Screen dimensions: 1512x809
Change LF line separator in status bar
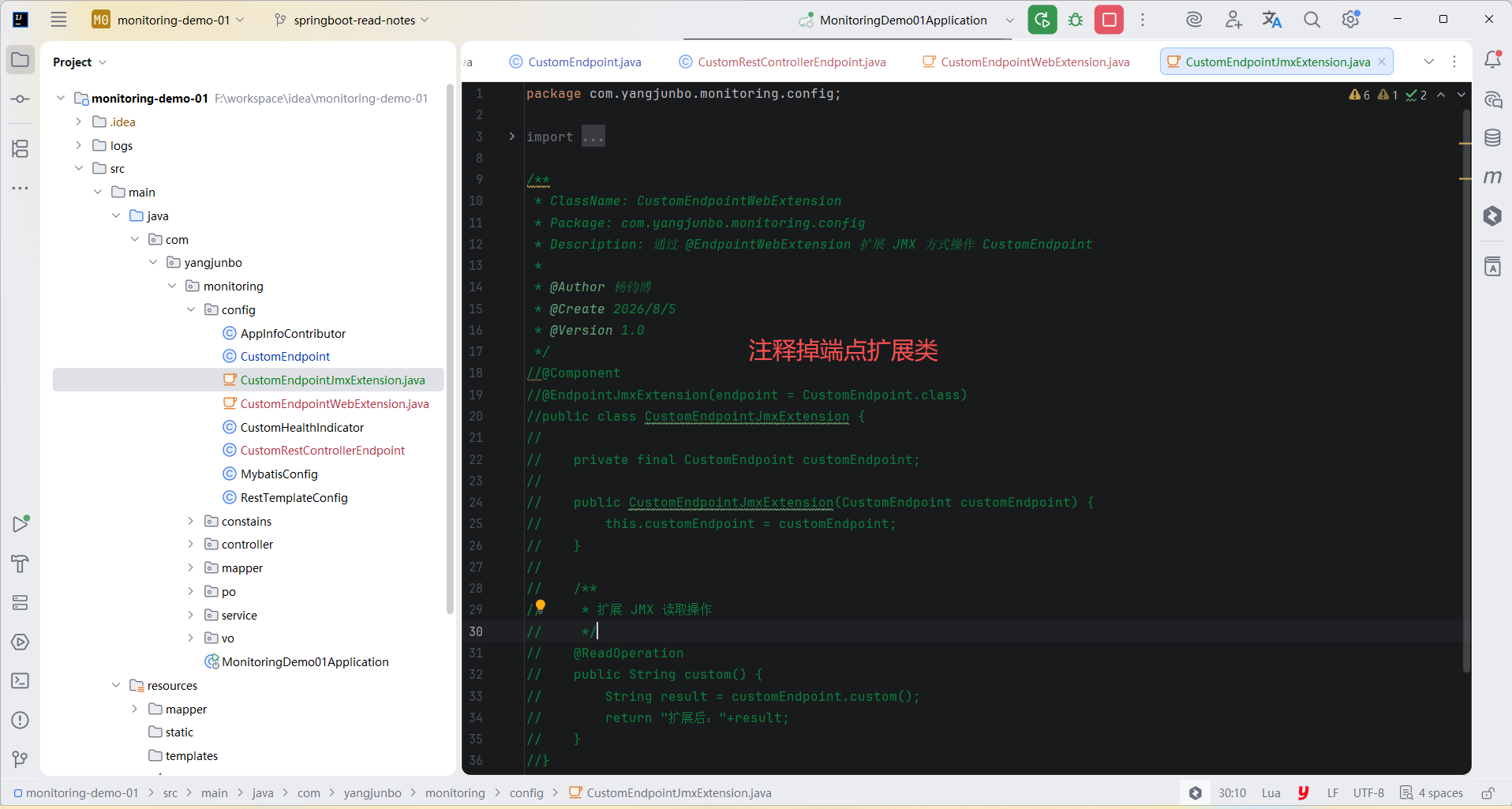[x=1333, y=793]
